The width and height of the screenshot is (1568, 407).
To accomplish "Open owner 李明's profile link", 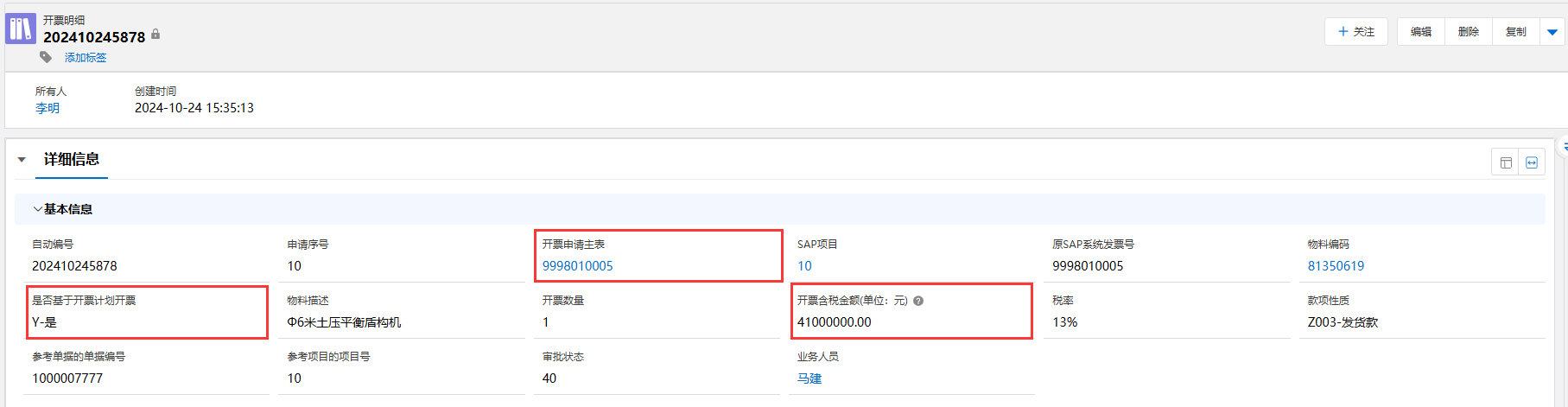I will pyautogui.click(x=48, y=108).
